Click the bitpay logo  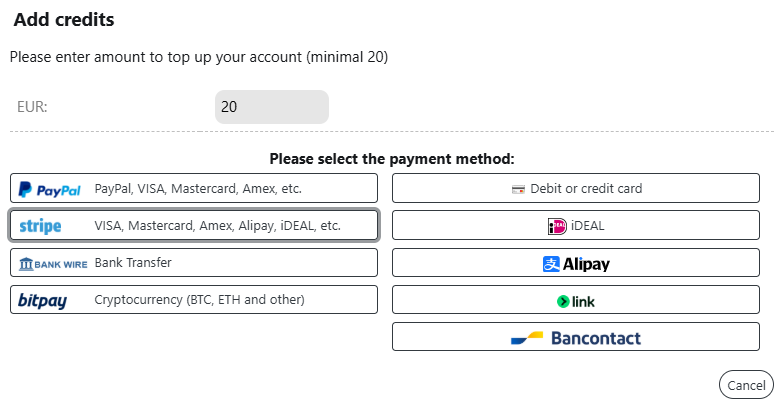(42, 301)
